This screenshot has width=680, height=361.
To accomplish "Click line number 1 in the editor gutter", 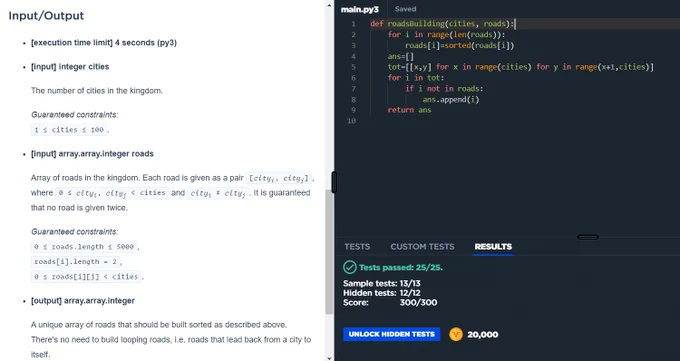I will pos(353,24).
